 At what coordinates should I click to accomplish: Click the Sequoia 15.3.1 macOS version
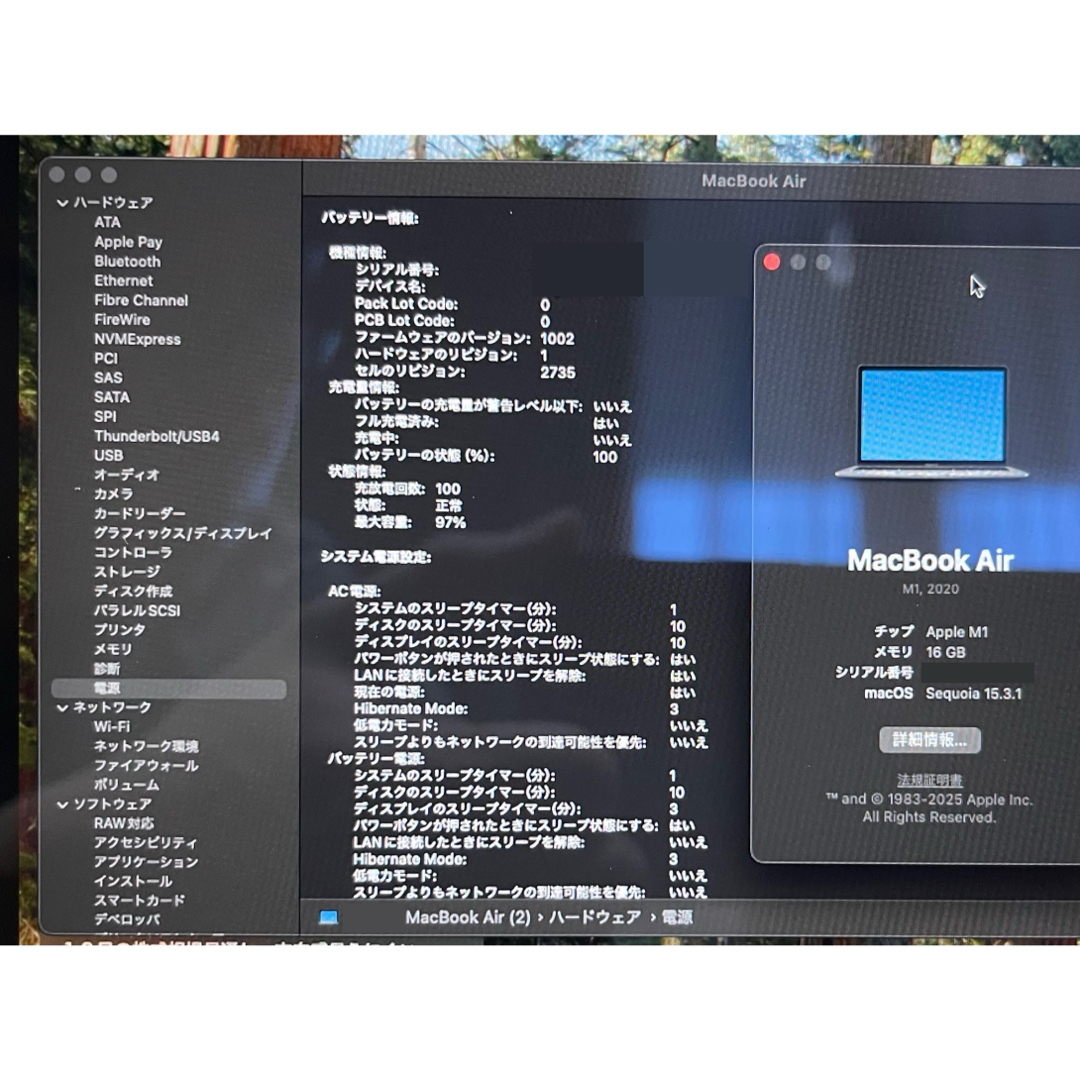tap(974, 694)
